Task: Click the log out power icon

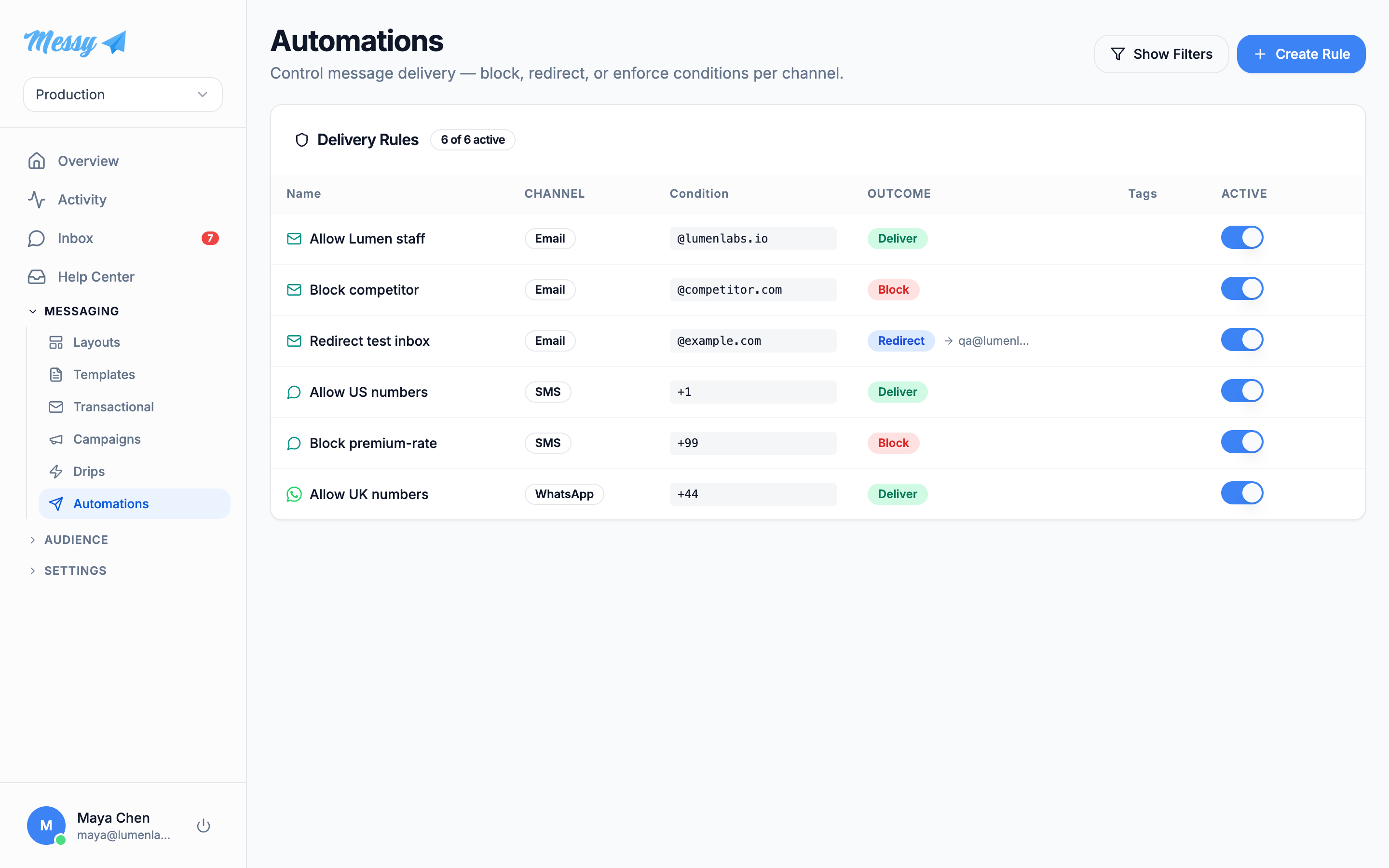Action: click(203, 826)
